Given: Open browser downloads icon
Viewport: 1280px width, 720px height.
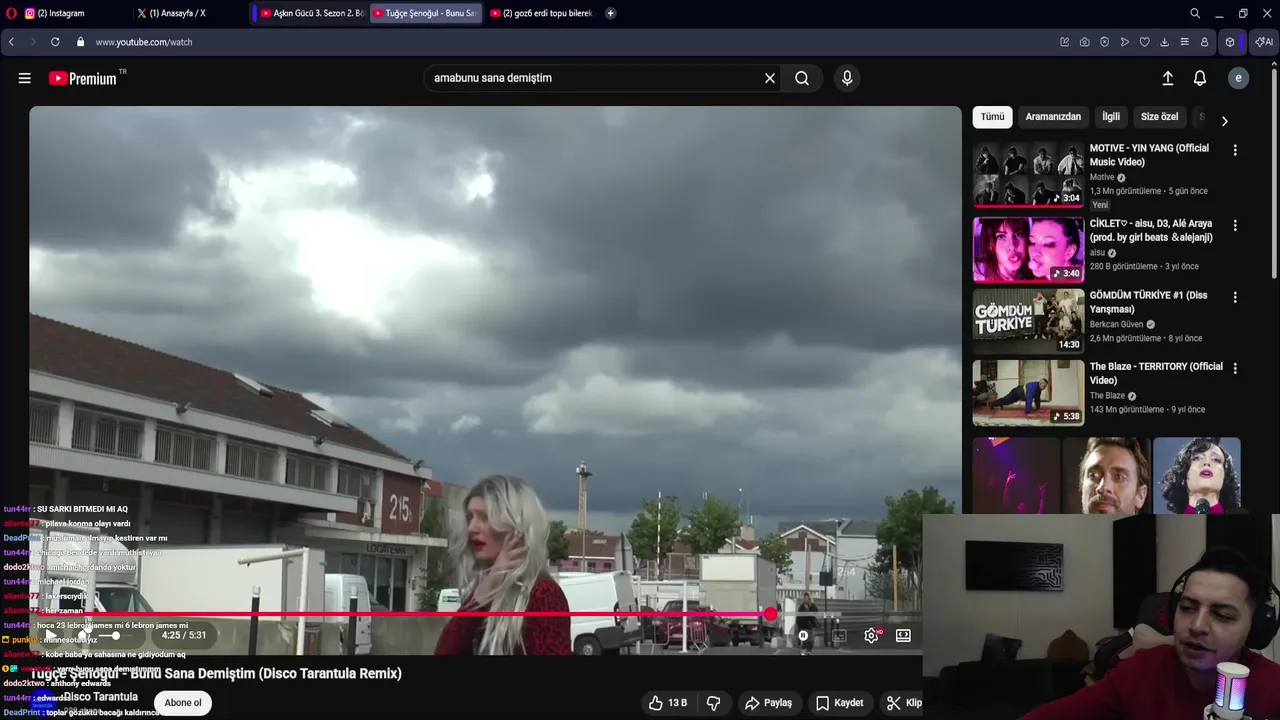Looking at the screenshot, I should [x=1165, y=42].
